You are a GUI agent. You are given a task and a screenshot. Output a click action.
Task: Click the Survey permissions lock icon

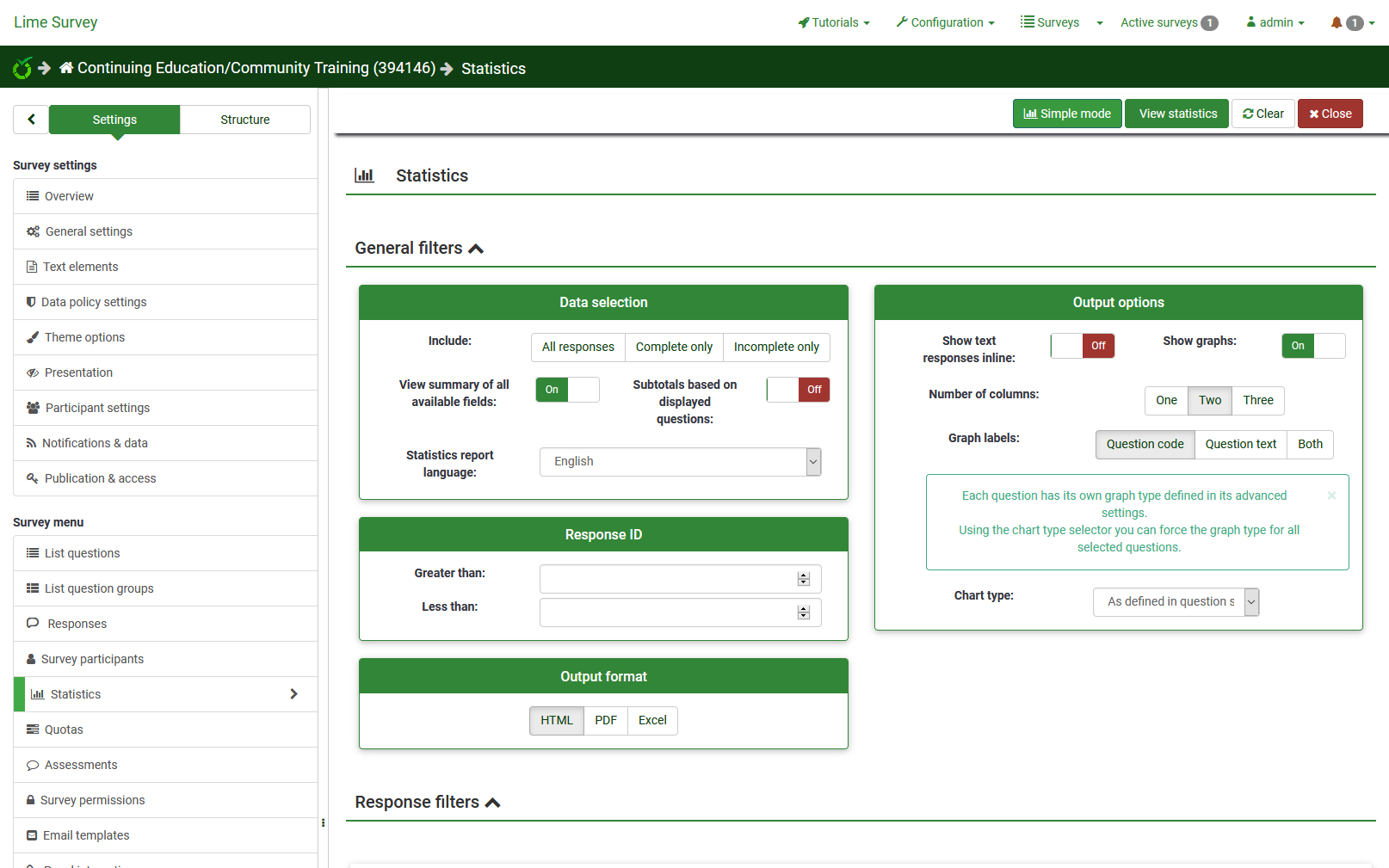click(x=31, y=800)
